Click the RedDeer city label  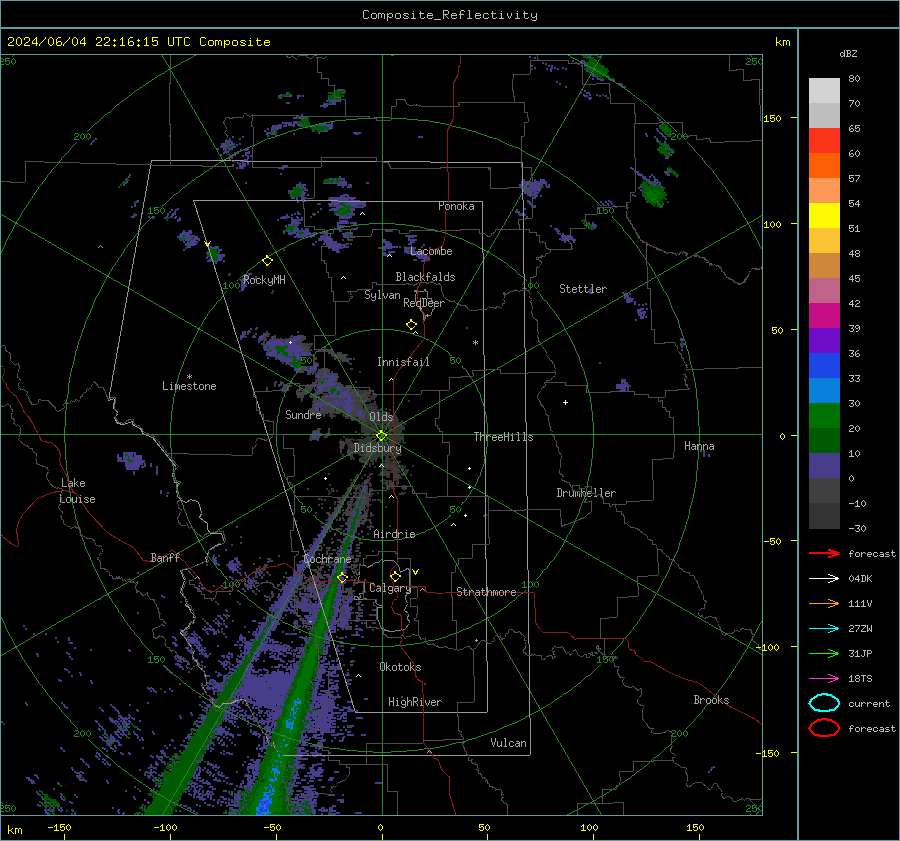click(x=424, y=303)
